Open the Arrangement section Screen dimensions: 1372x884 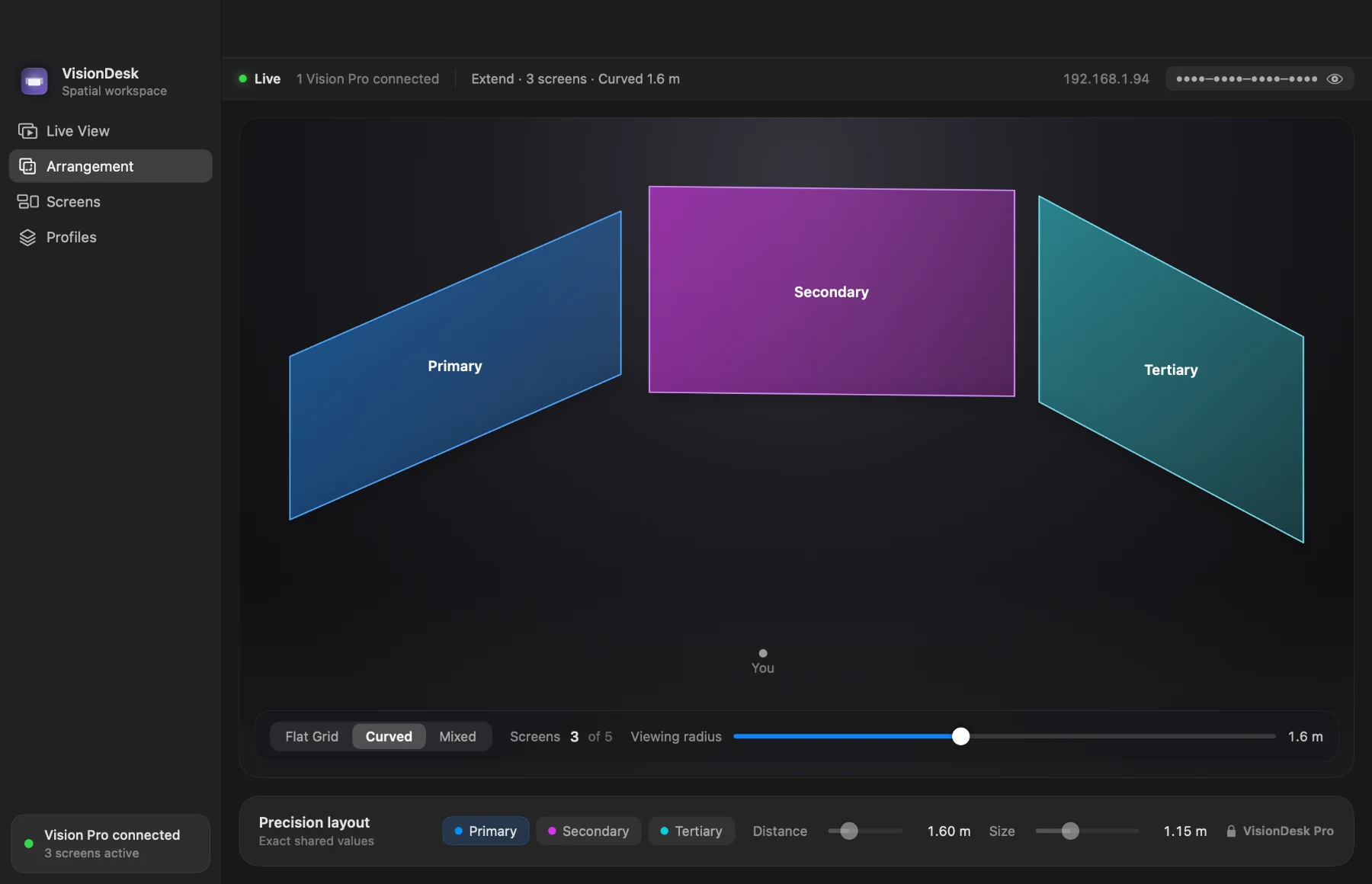coord(111,166)
